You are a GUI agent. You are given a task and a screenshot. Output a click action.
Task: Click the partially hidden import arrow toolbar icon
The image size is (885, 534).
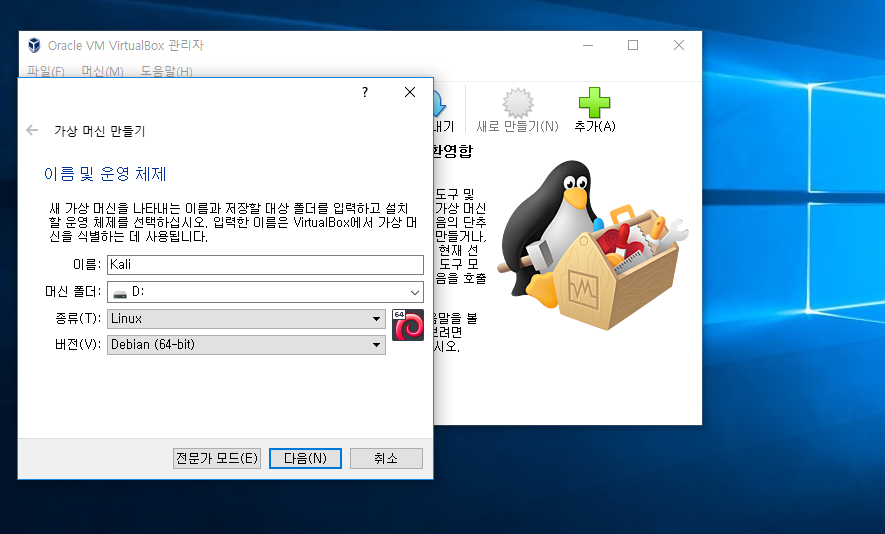[440, 104]
